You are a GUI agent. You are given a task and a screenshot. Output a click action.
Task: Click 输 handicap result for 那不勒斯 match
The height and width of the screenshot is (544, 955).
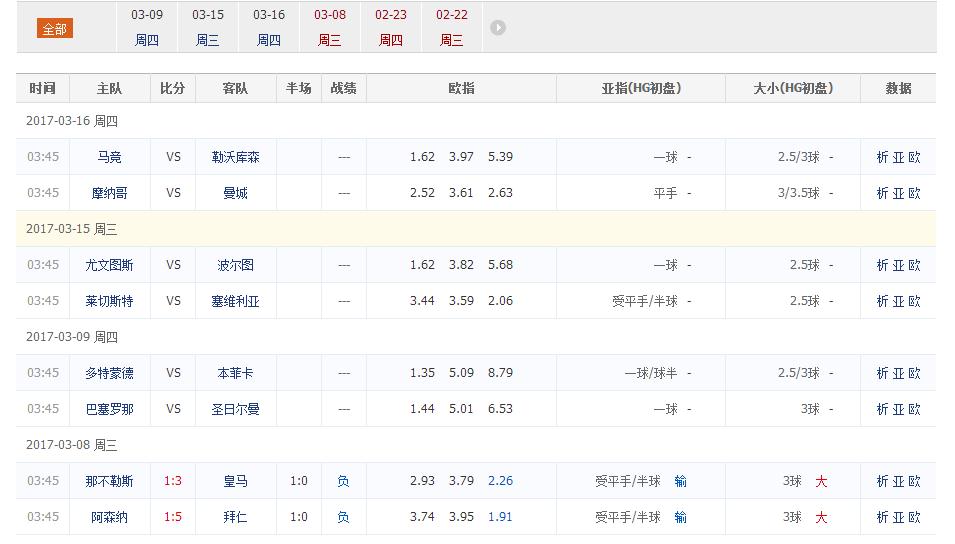(681, 481)
